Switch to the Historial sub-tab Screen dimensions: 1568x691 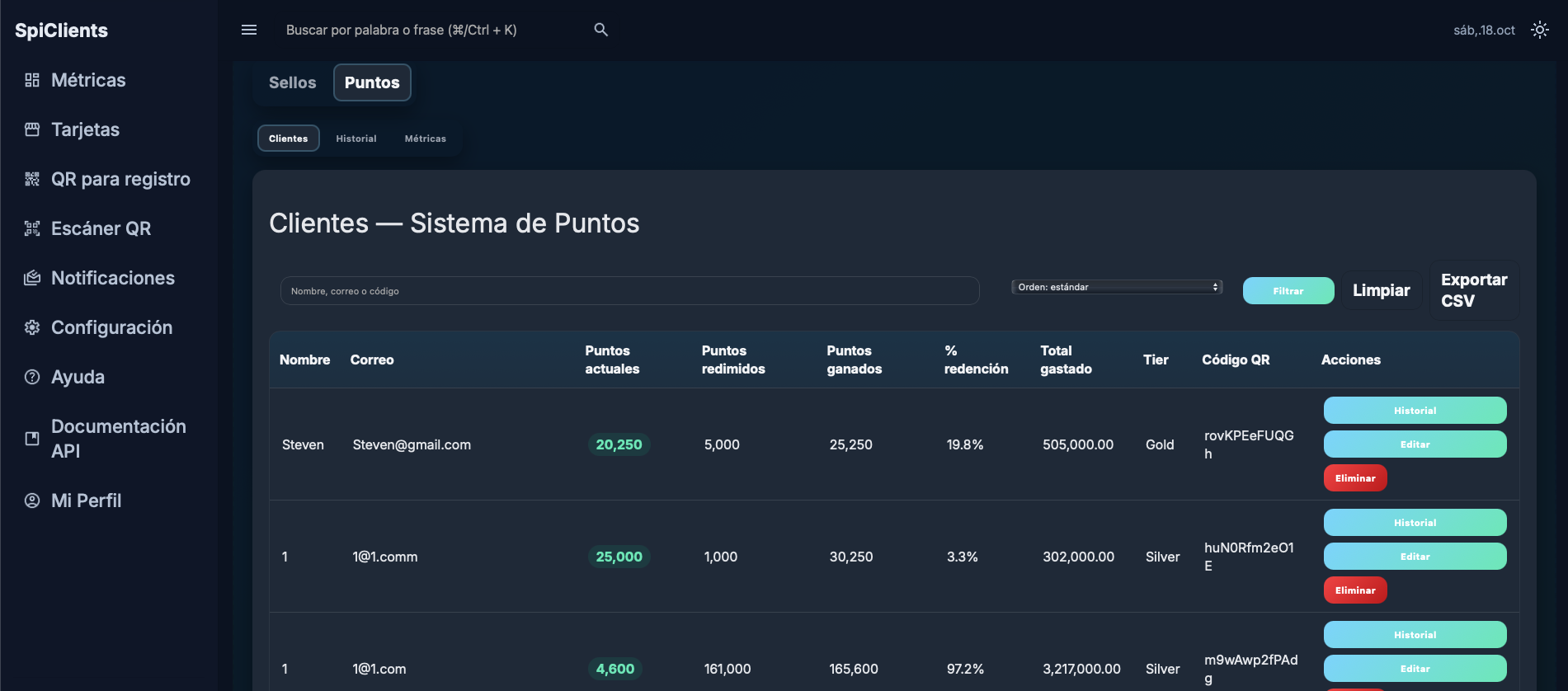tap(356, 139)
